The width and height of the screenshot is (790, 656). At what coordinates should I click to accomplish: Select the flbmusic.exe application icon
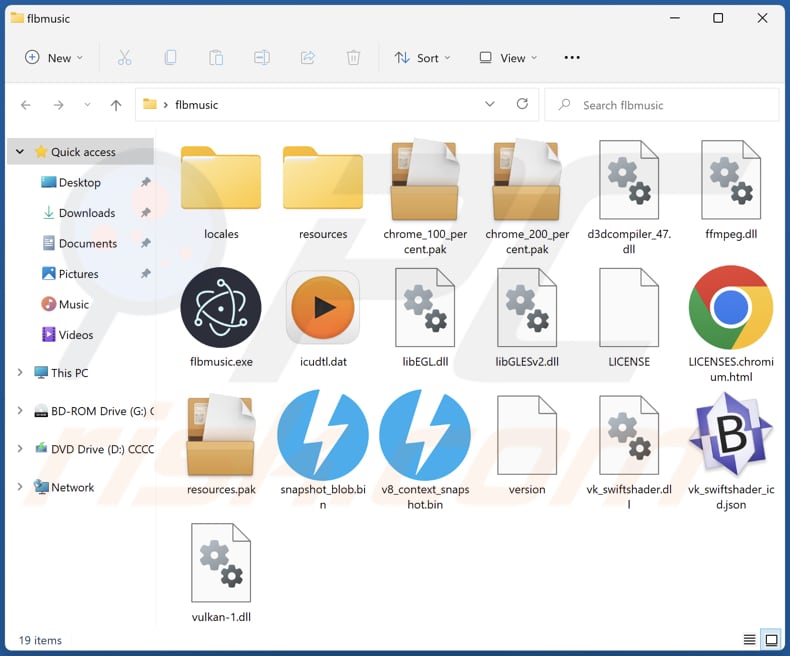click(221, 308)
